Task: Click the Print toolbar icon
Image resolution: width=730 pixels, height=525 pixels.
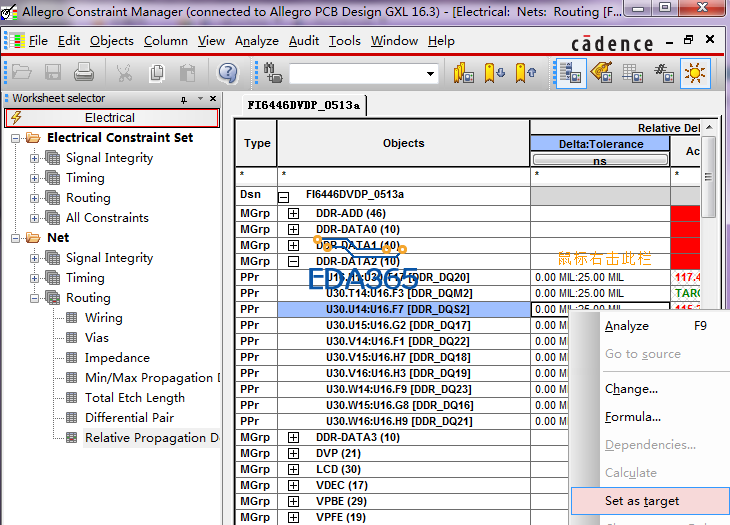Action: click(x=84, y=73)
